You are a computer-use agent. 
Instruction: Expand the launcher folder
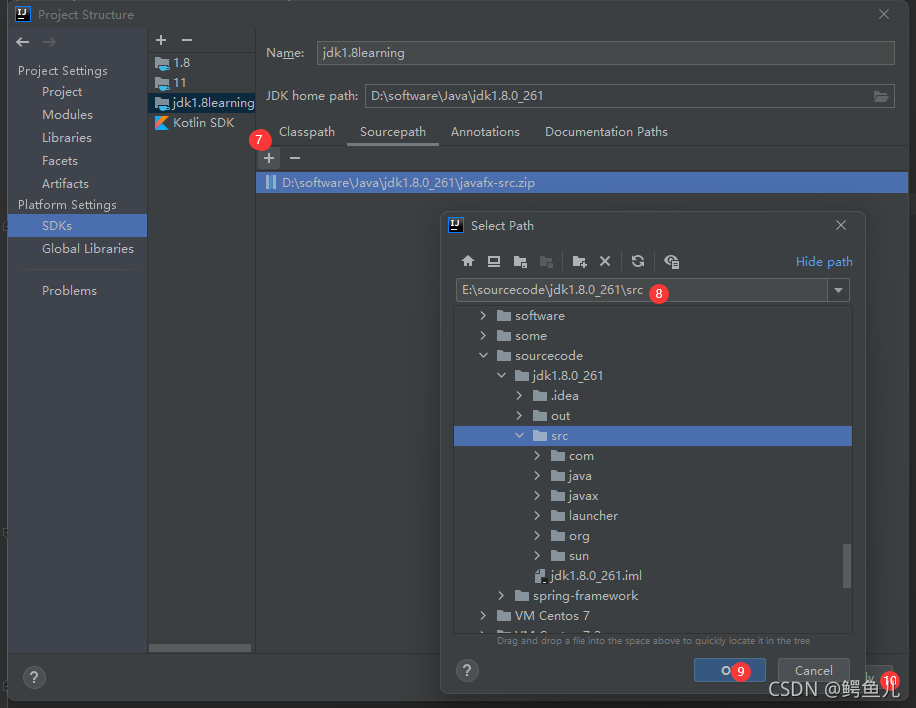[x=537, y=515]
